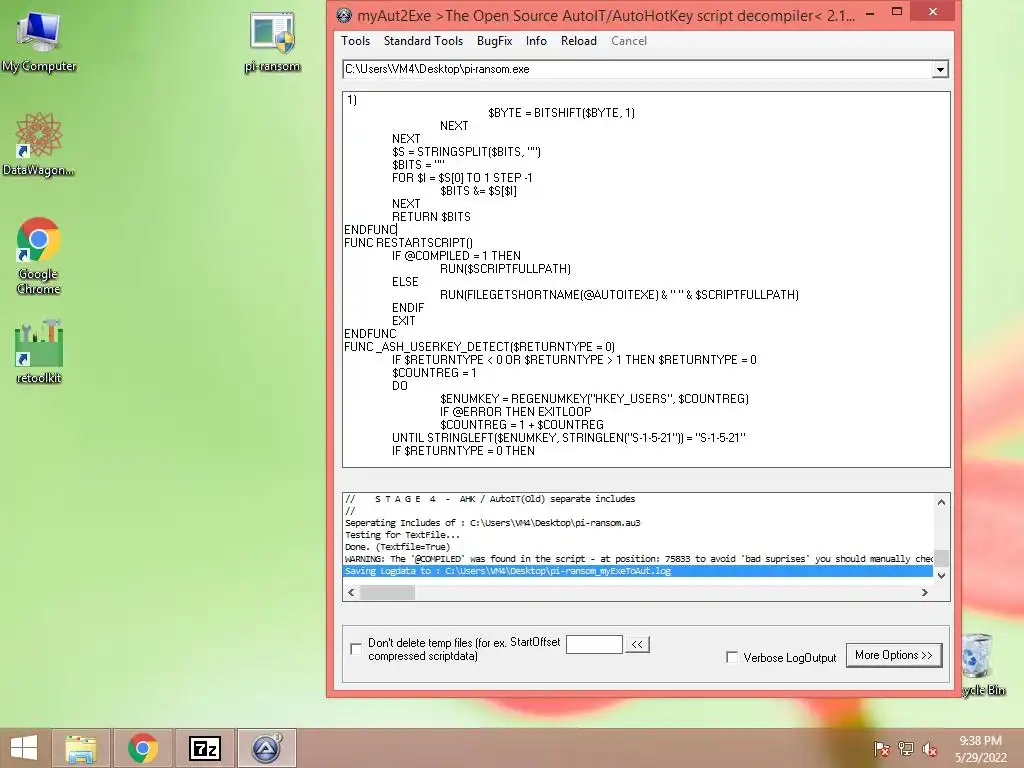
Task: Click the '$COUNTREG = 1' code line
Action: click(x=434, y=373)
